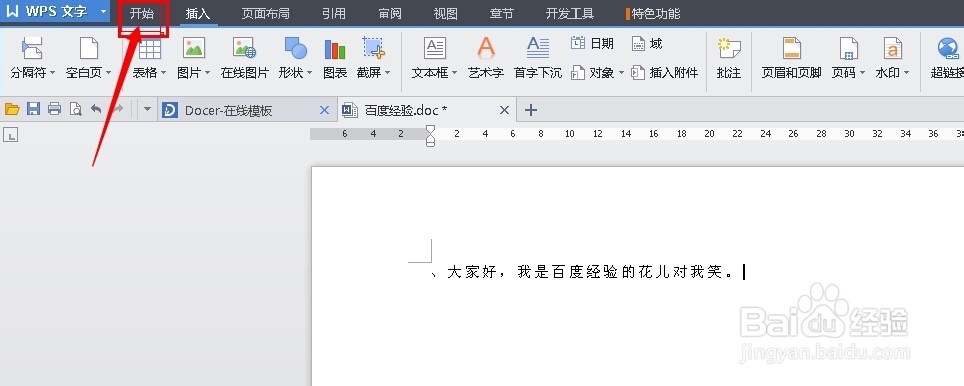Open the 页面布局 ribbon tab
Viewport: 964px width, 386px height.
tap(265, 13)
